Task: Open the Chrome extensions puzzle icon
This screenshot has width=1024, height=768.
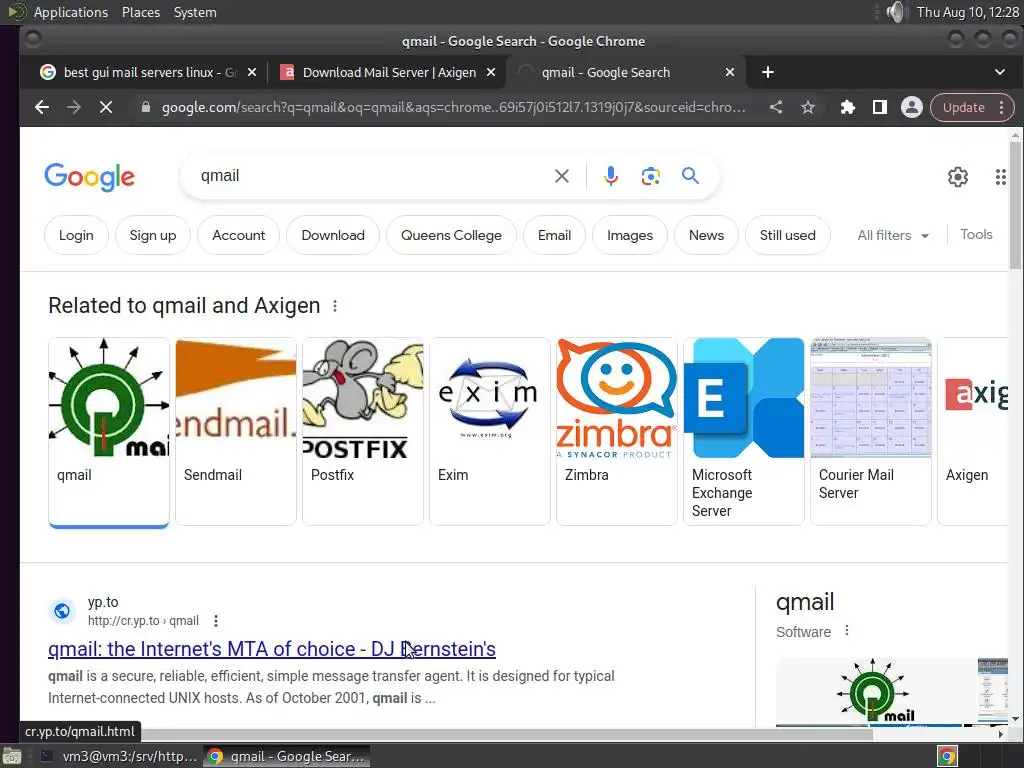Action: (848, 107)
